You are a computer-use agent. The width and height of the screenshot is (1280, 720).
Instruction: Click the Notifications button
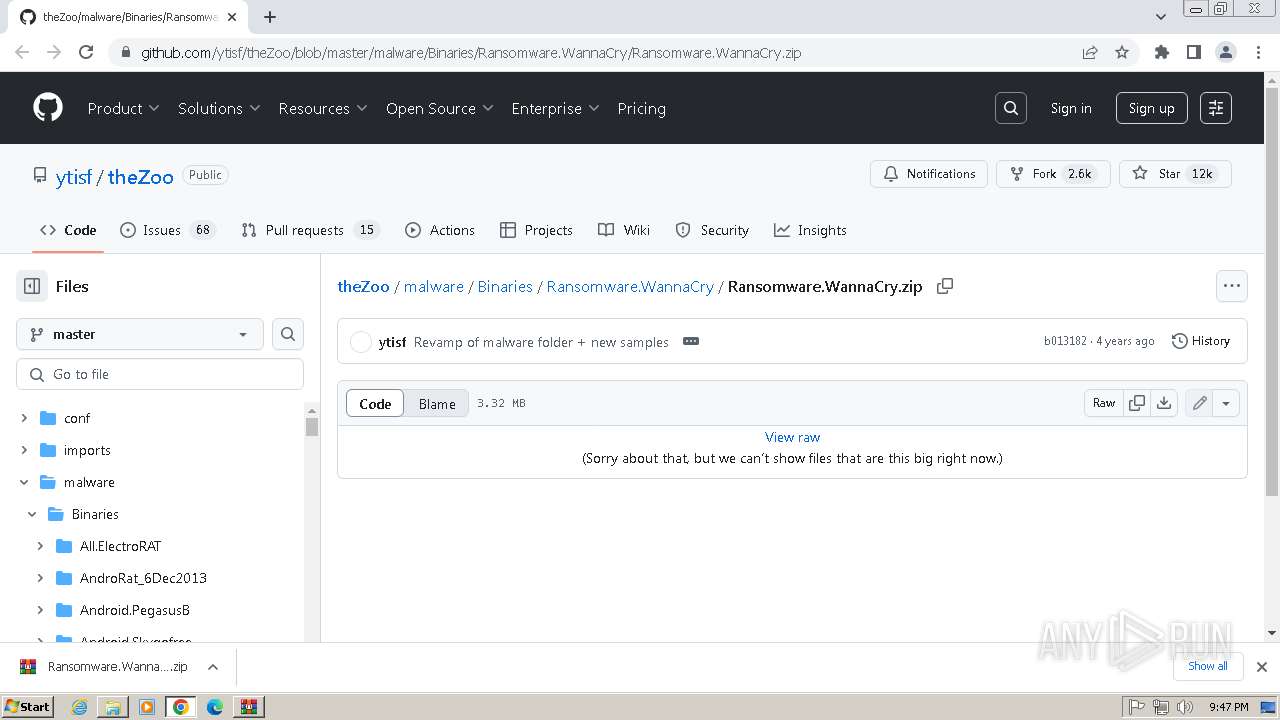point(929,174)
